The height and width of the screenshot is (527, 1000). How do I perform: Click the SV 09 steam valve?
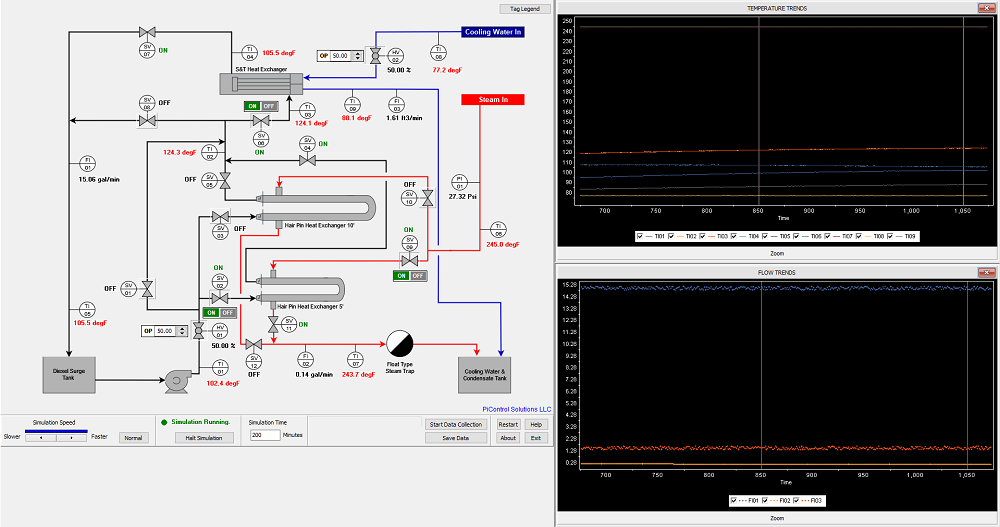tap(409, 260)
